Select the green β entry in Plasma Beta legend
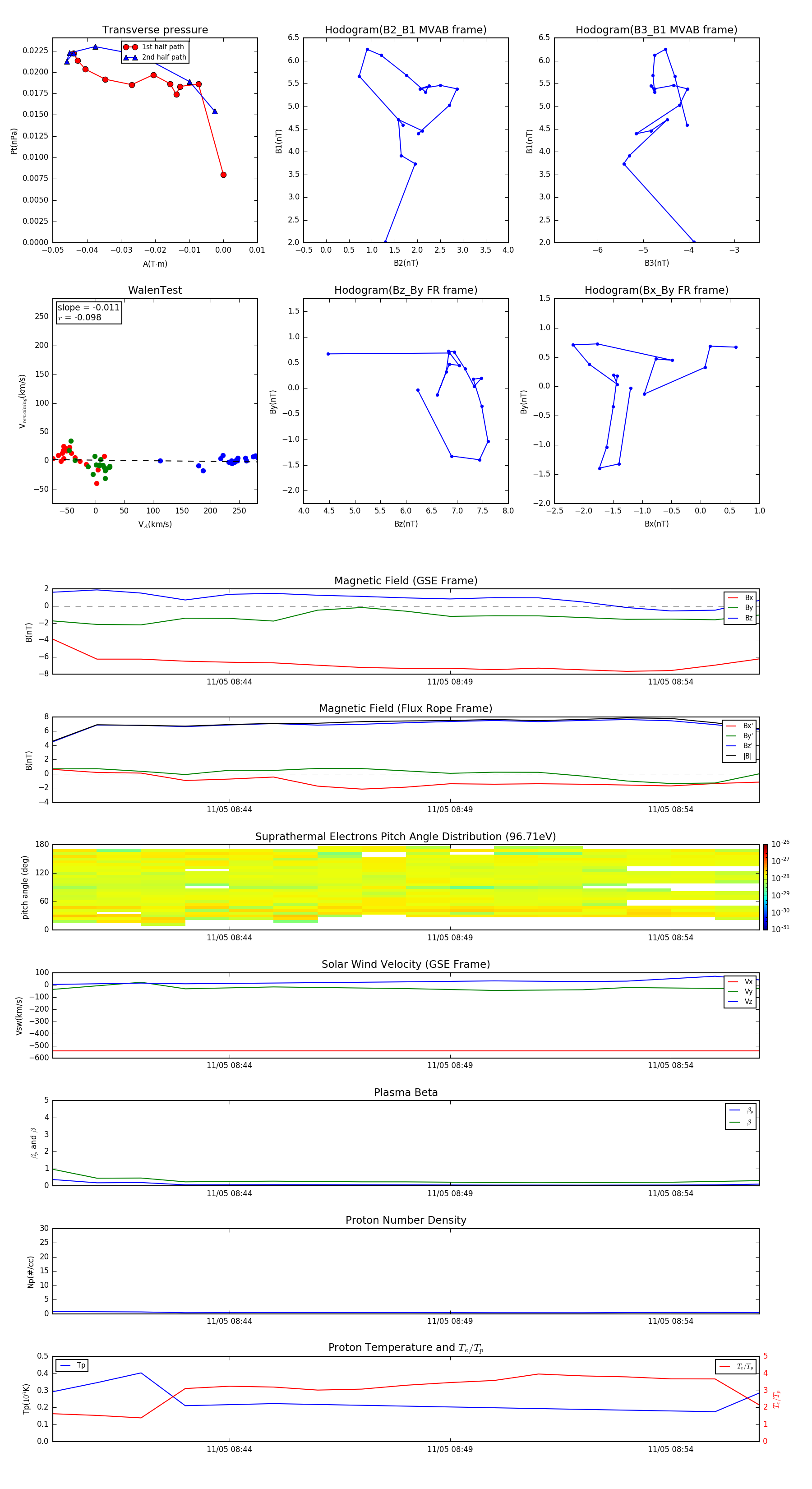812x1489 pixels. (x=741, y=1122)
